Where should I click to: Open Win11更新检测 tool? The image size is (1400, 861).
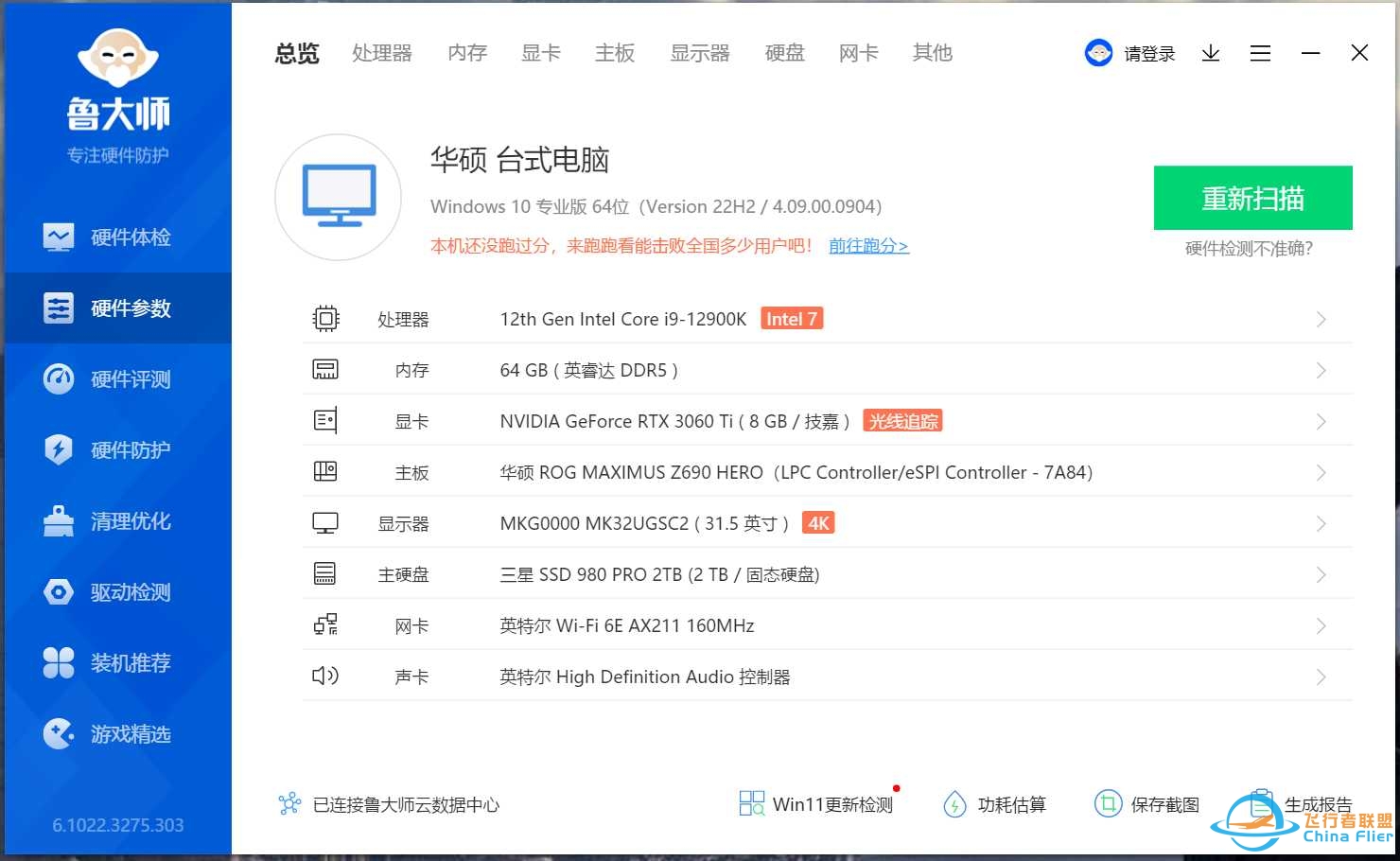(816, 804)
